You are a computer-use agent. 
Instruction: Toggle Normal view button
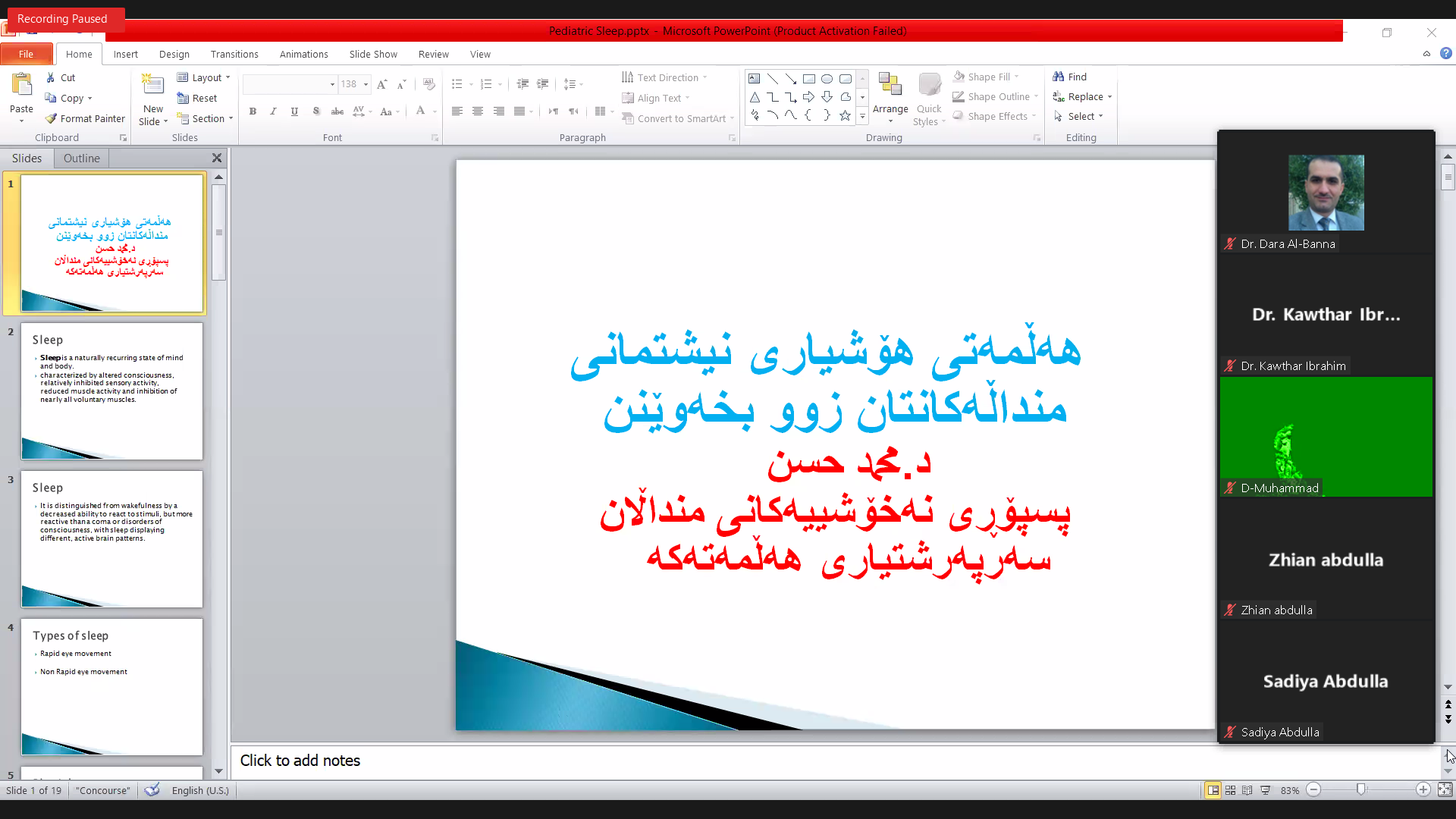(x=1213, y=790)
